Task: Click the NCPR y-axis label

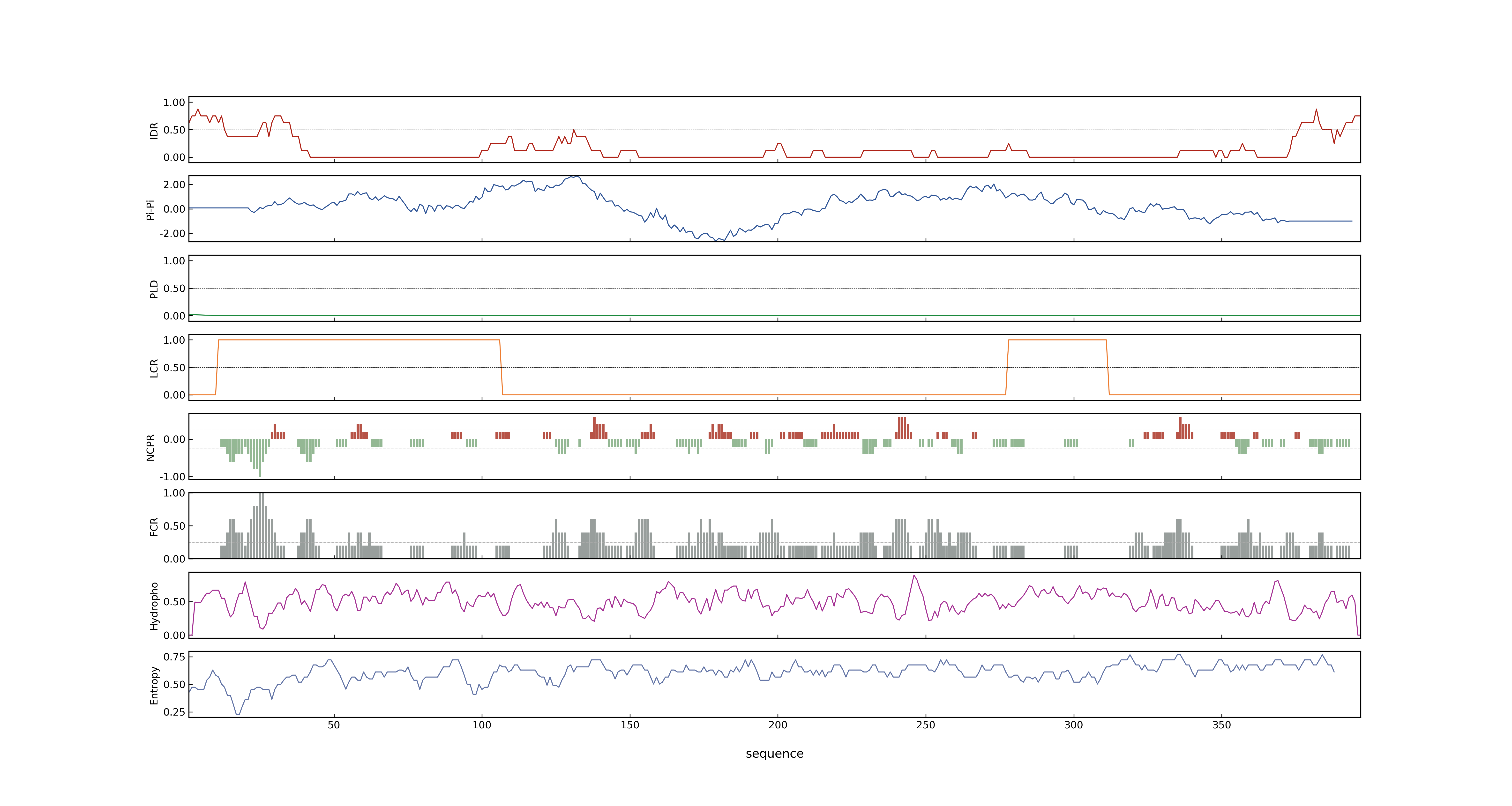Action: [150, 448]
